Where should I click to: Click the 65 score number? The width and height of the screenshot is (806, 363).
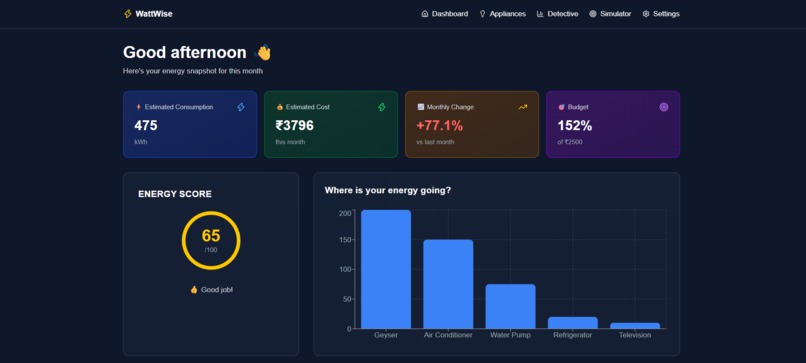point(211,235)
